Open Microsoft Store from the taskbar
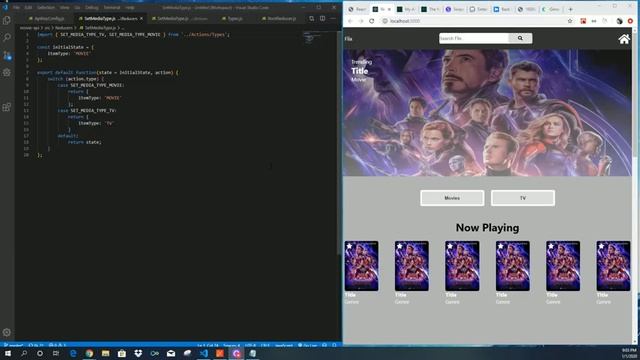Image resolution: width=640 pixels, height=360 pixels. pos(122,353)
